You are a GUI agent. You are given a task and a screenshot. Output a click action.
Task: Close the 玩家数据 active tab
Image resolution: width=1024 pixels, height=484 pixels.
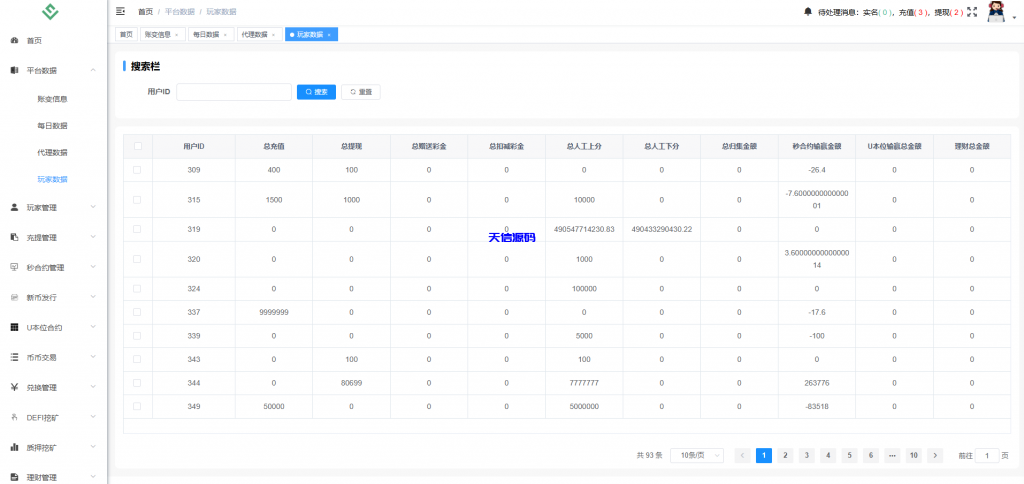pyautogui.click(x=329, y=35)
